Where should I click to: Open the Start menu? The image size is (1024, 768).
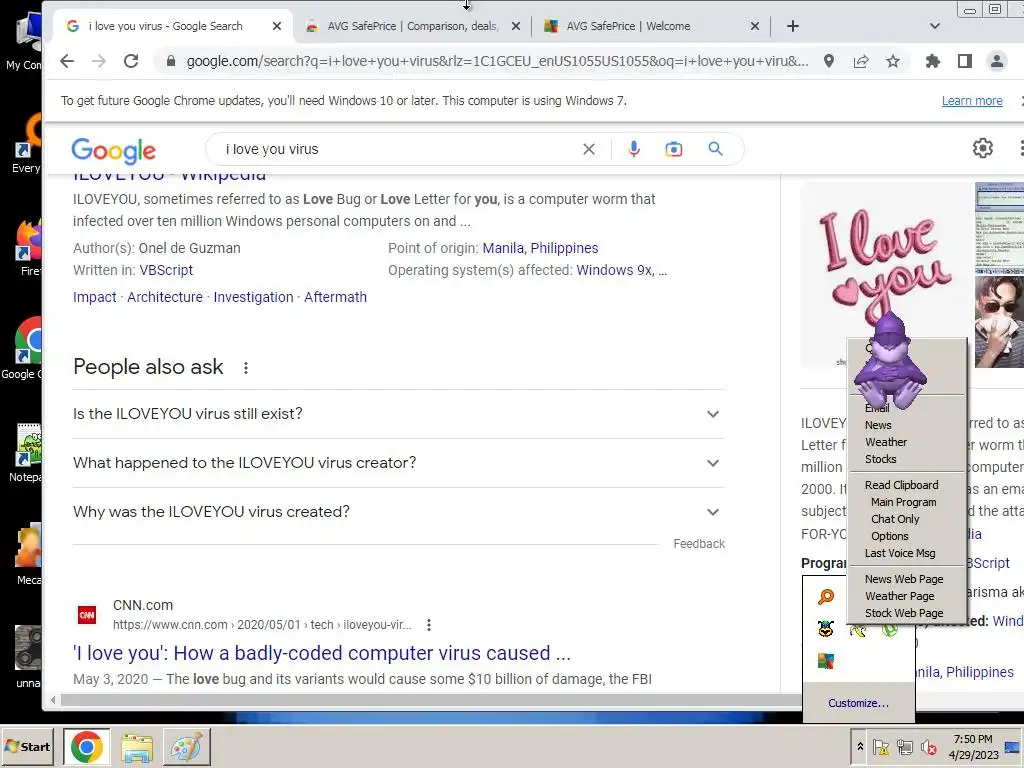point(27,746)
